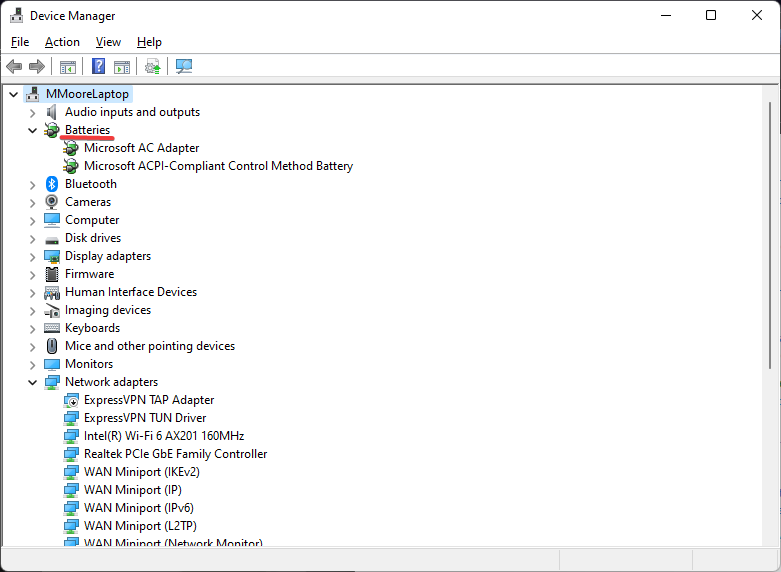Expand the Cameras category
Screen dimensions: 781x572
tap(32, 203)
